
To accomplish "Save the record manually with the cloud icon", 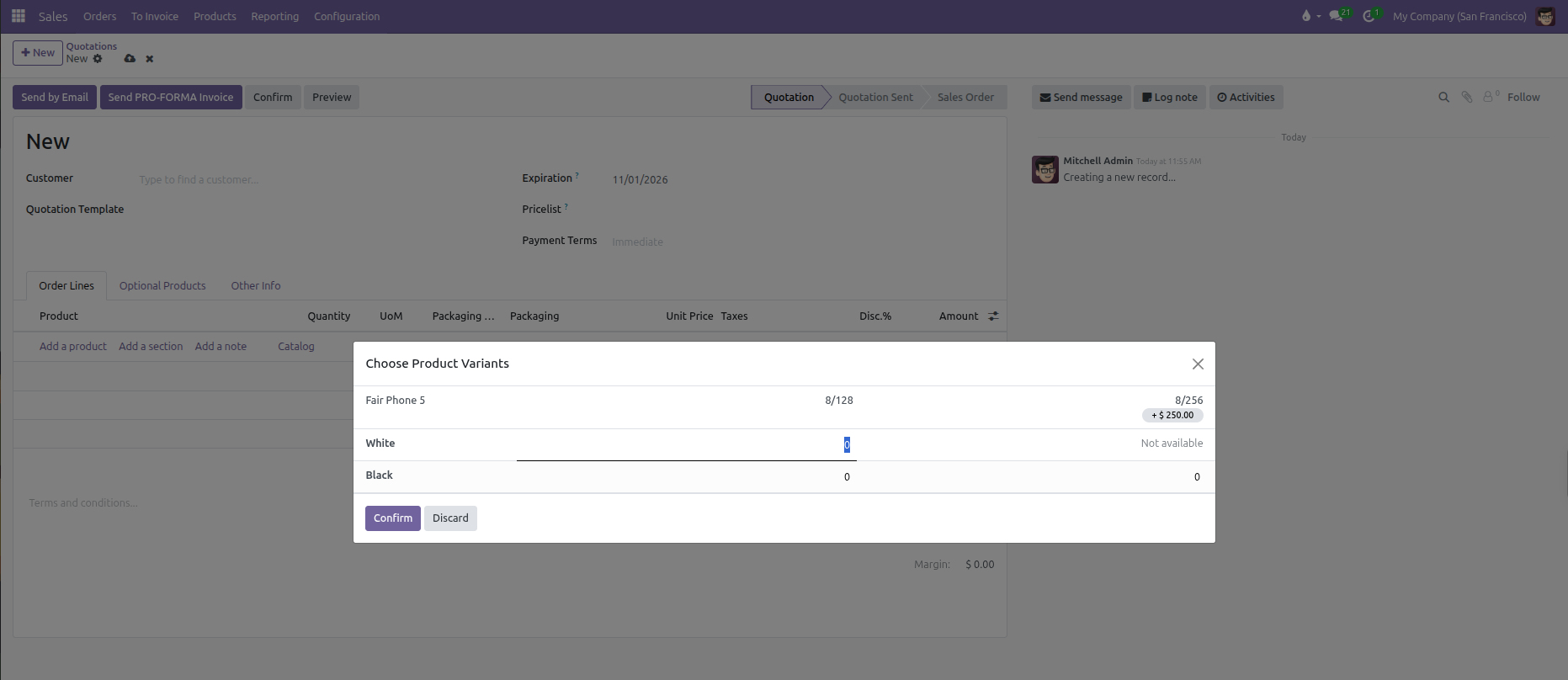I will 130,59.
